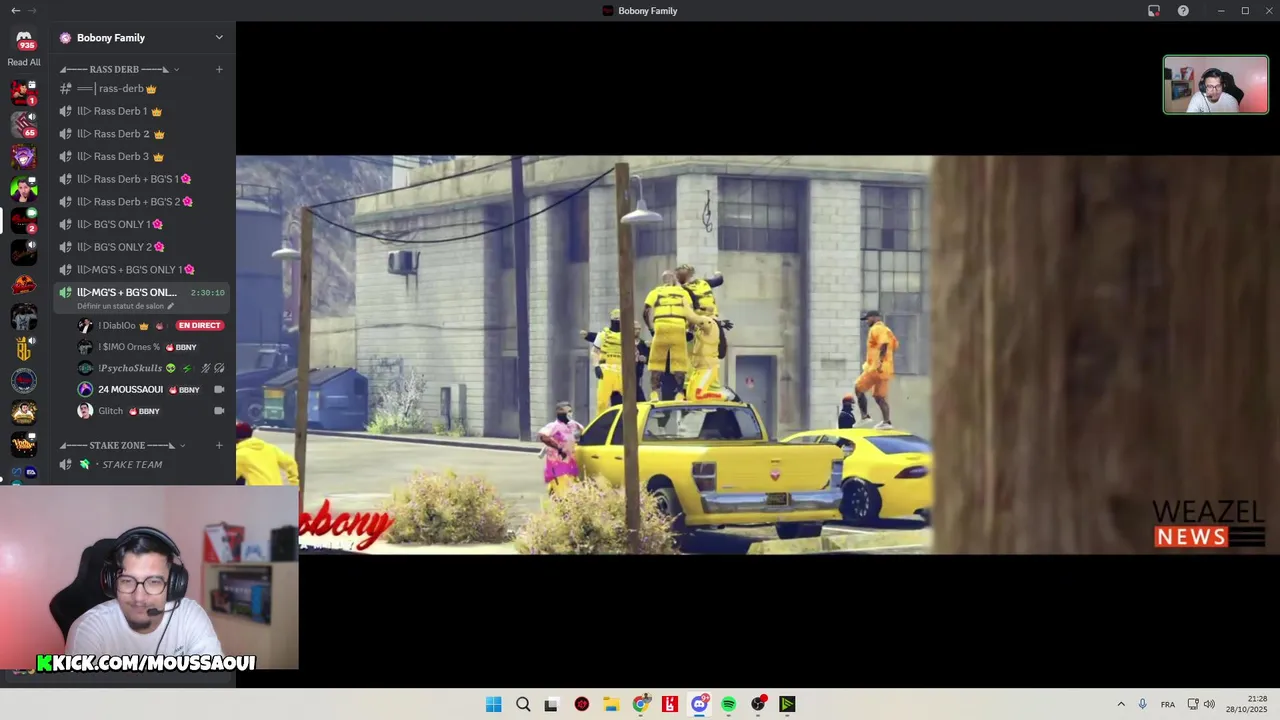The width and height of the screenshot is (1280, 720).
Task: Open Discord from the taskbar
Action: coord(699,704)
